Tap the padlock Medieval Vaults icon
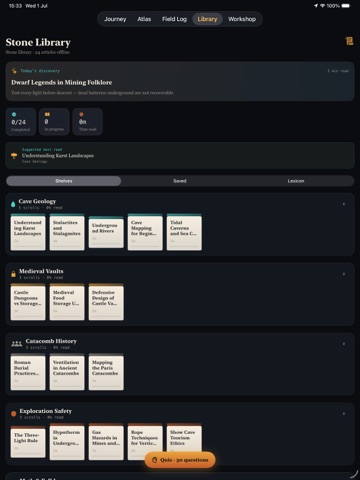This screenshot has height=480, width=360. pos(13,274)
